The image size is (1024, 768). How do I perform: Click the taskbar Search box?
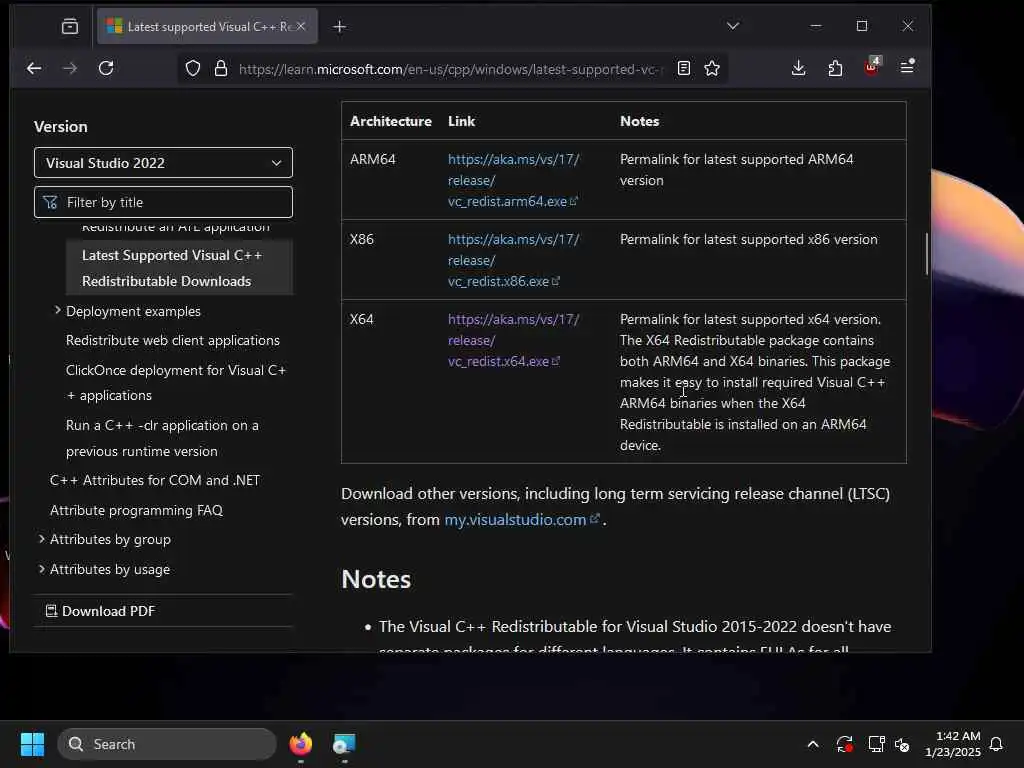pyautogui.click(x=167, y=744)
